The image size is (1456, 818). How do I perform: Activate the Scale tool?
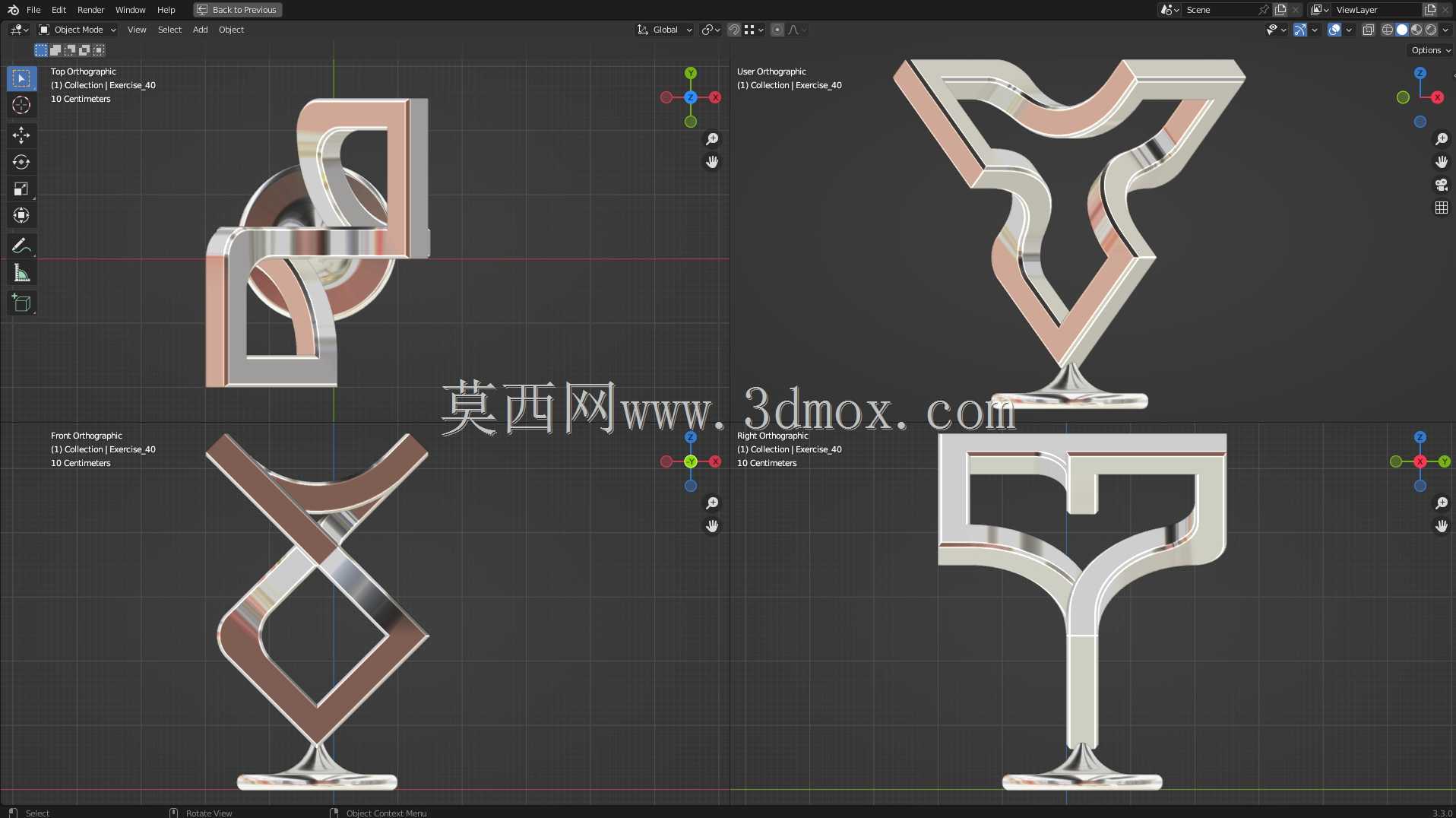click(21, 189)
